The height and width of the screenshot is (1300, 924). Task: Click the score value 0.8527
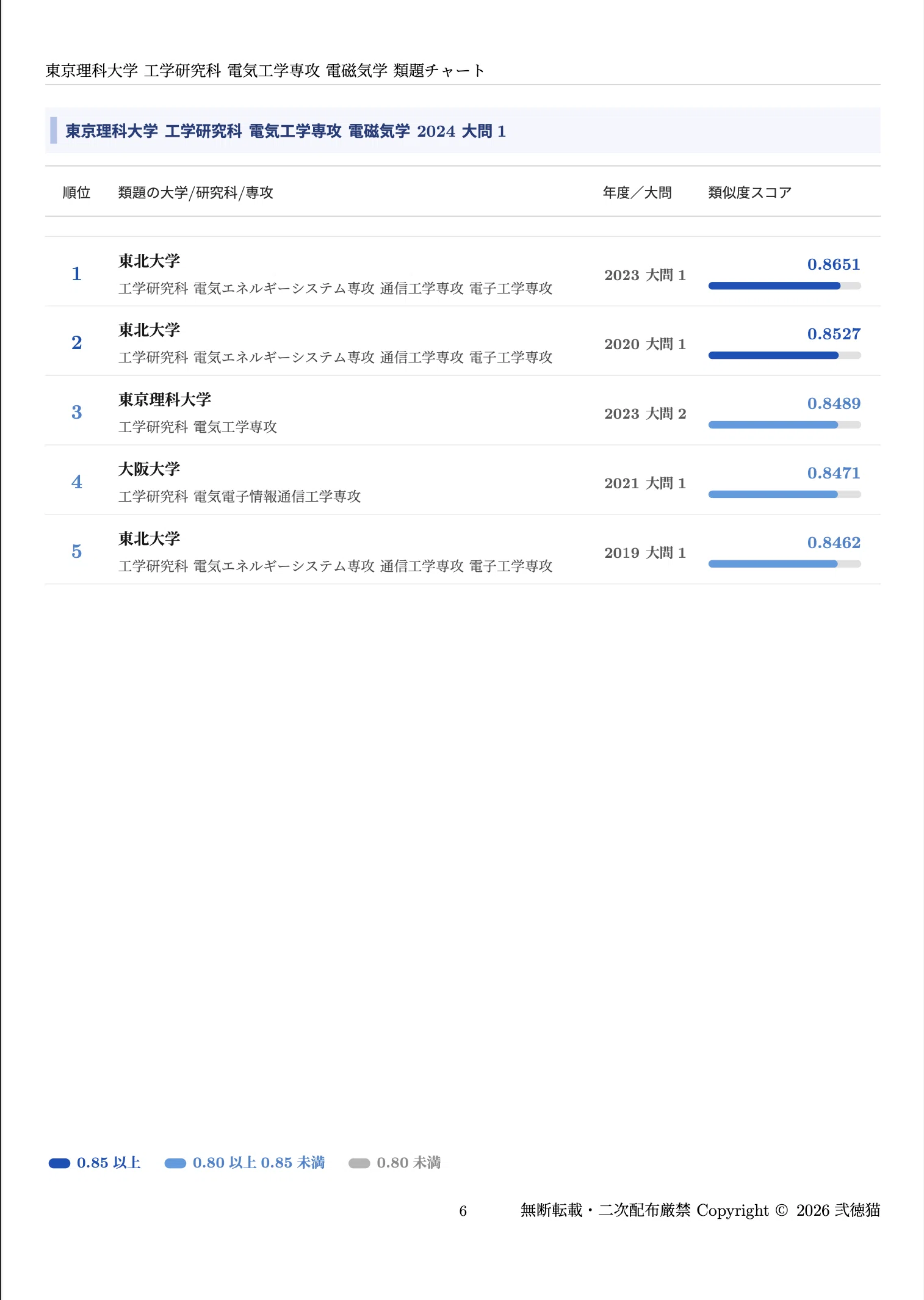(x=834, y=334)
